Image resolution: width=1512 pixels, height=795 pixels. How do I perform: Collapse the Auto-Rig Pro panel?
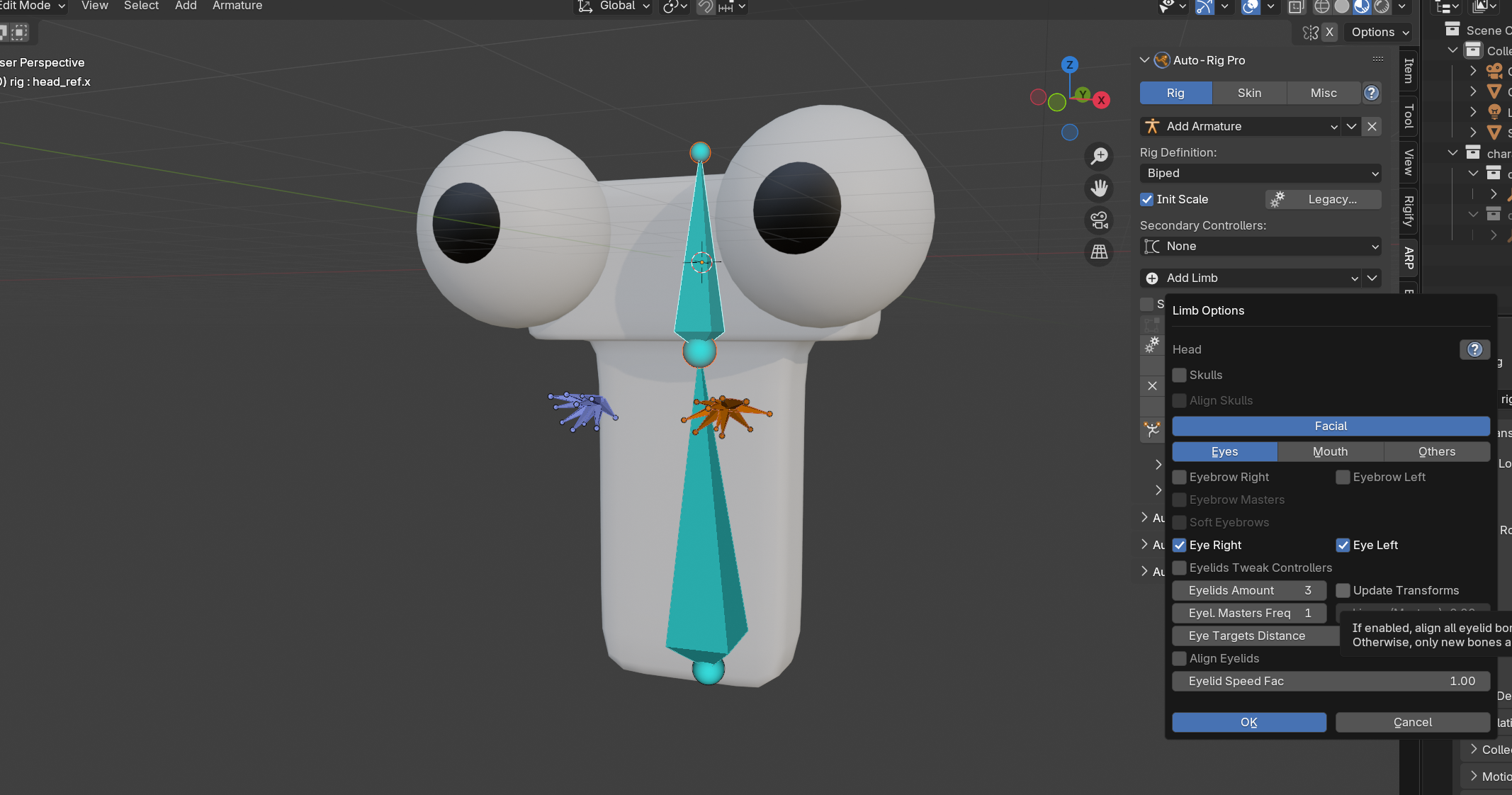1144,60
